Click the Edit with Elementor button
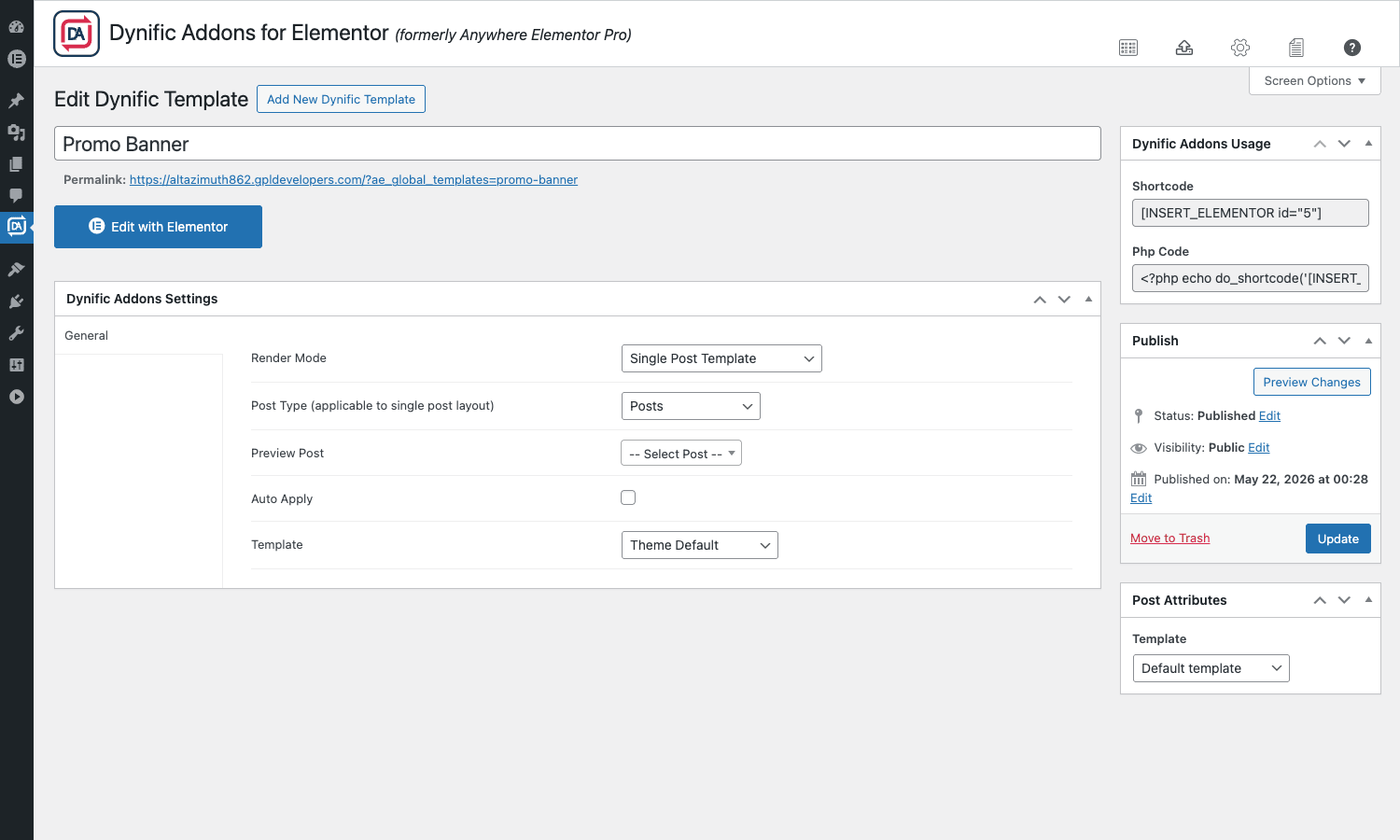 click(x=158, y=227)
